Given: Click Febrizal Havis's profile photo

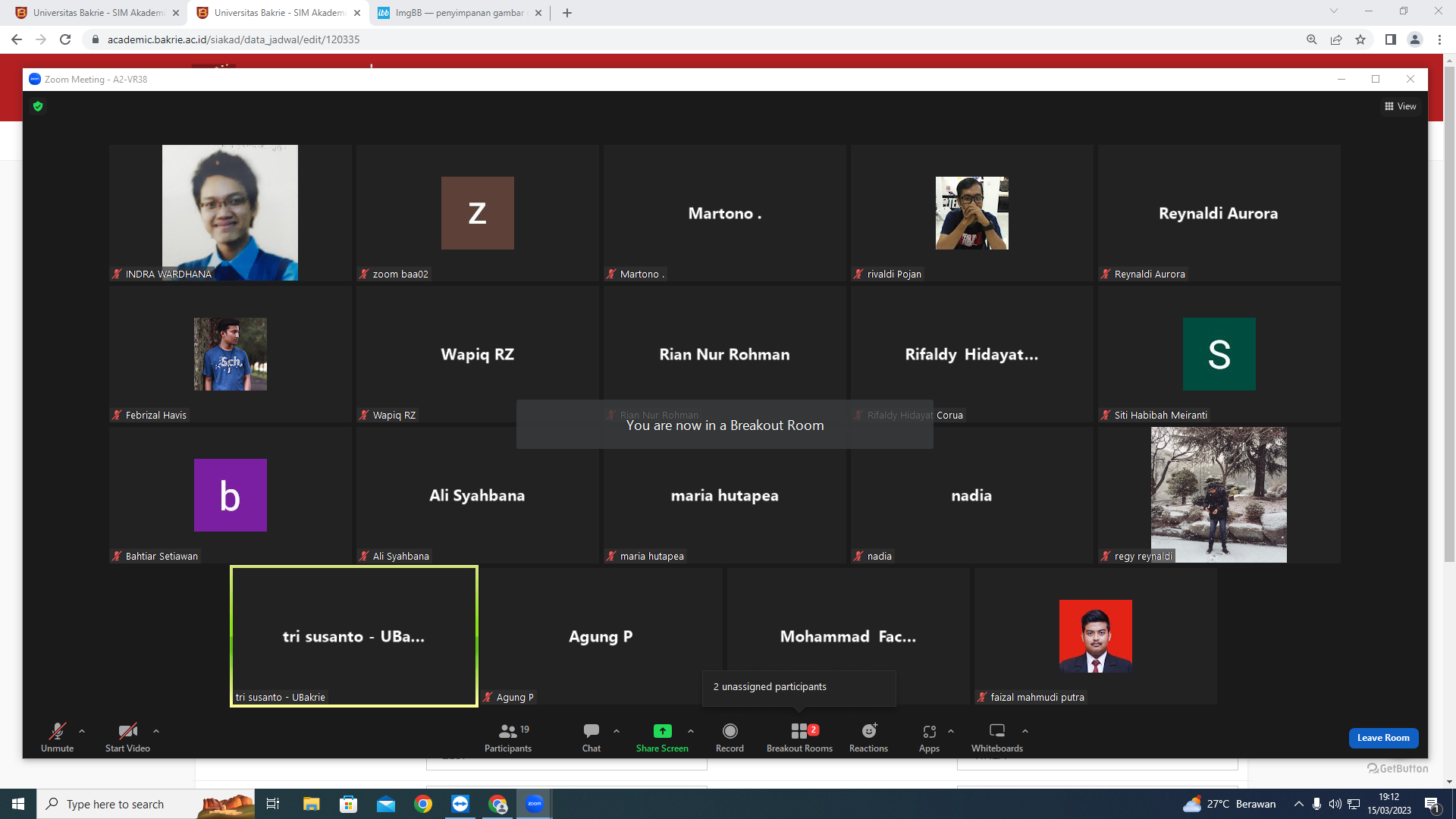Looking at the screenshot, I should point(231,354).
